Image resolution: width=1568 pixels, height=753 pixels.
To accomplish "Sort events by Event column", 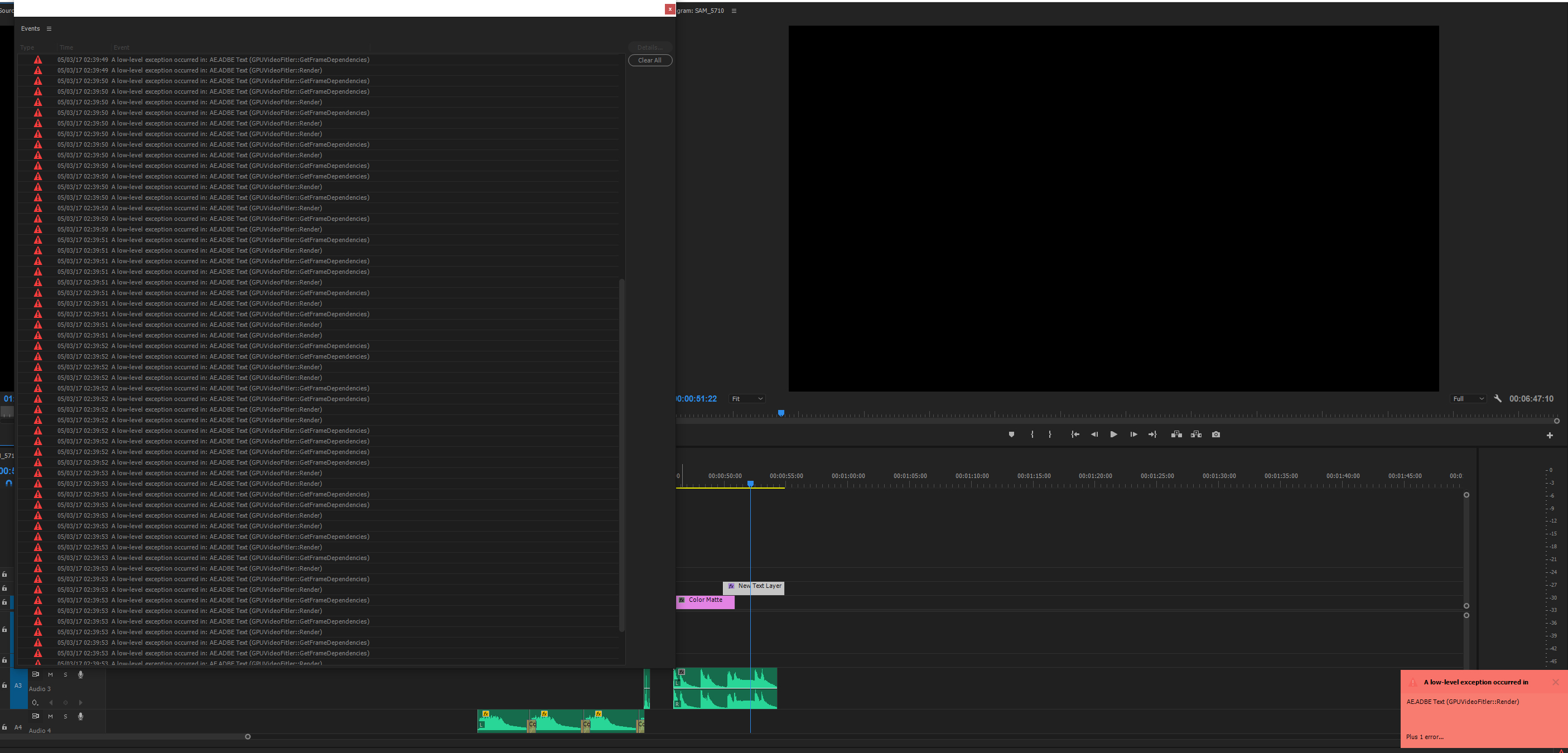I will (122, 47).
